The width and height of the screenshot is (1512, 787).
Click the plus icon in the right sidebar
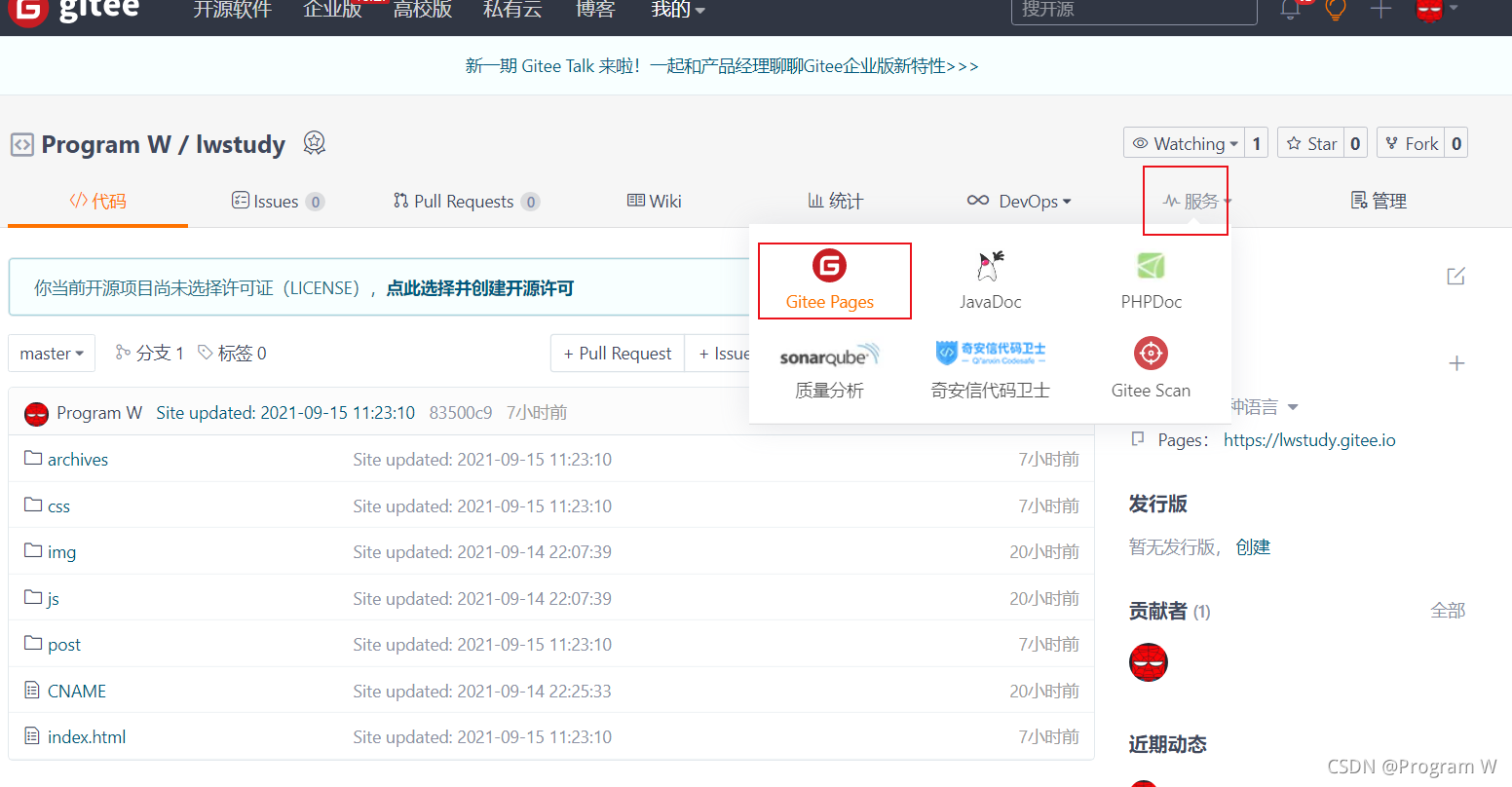[x=1456, y=363]
